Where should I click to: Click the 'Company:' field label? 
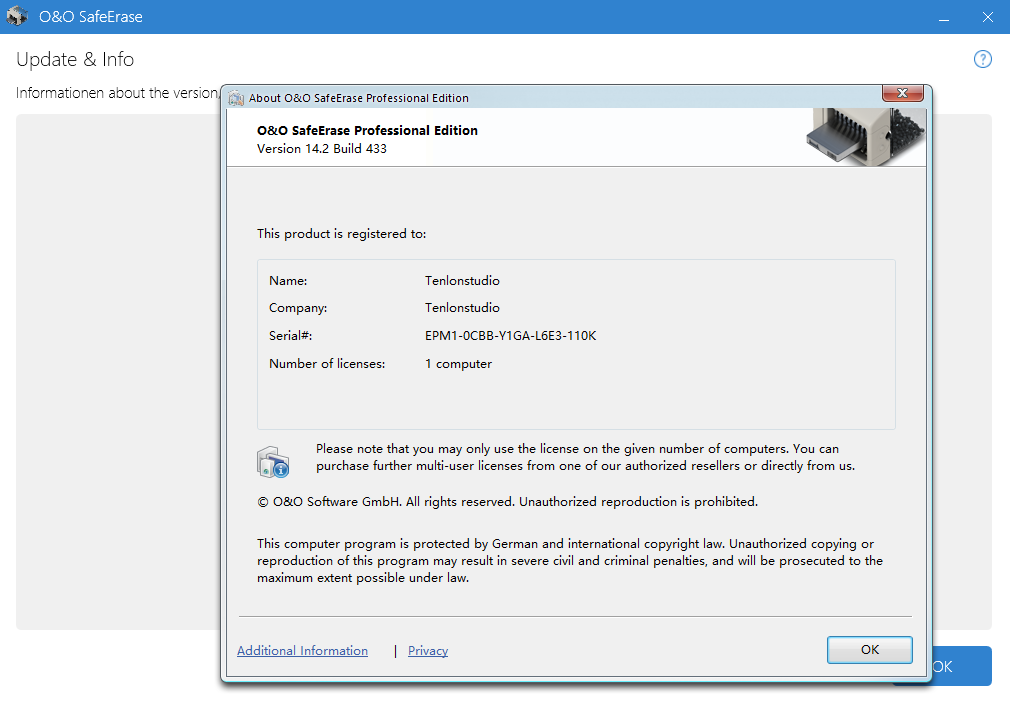pos(298,307)
